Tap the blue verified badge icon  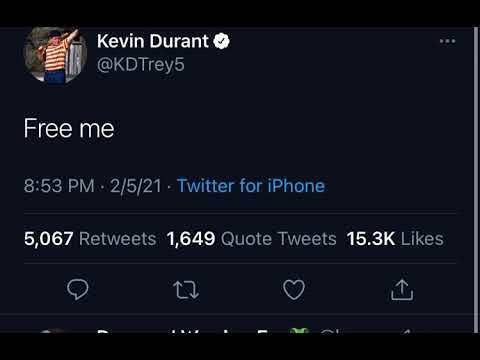click(x=221, y=42)
